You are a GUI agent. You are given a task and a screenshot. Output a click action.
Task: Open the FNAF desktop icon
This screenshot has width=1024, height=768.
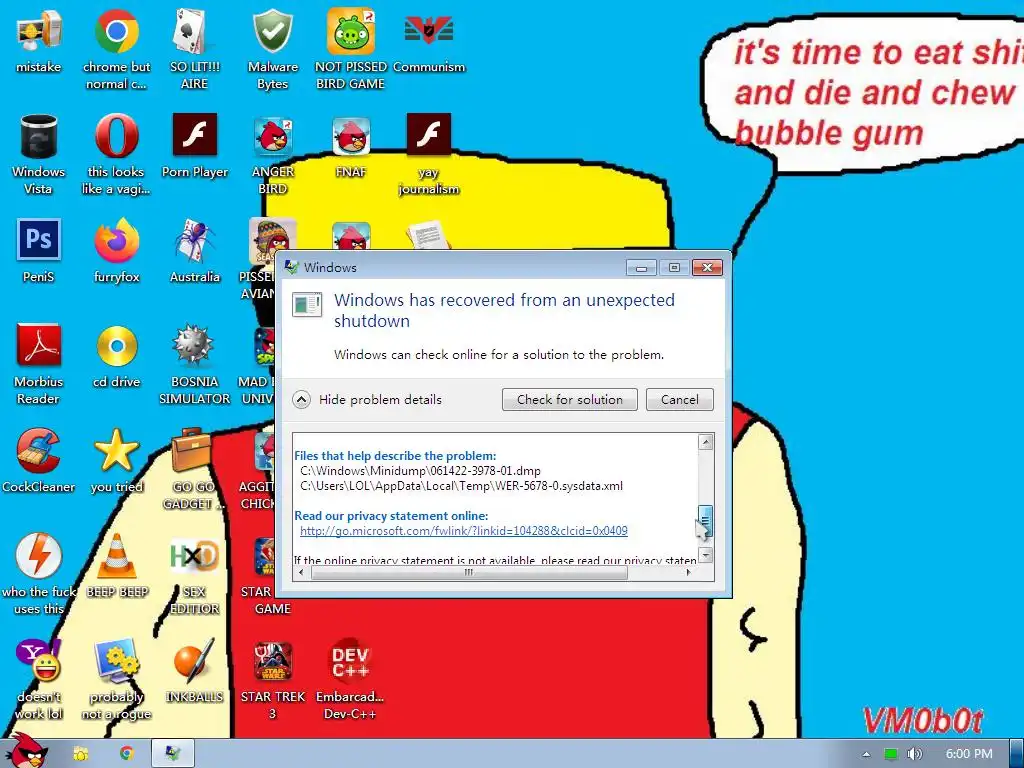click(351, 147)
